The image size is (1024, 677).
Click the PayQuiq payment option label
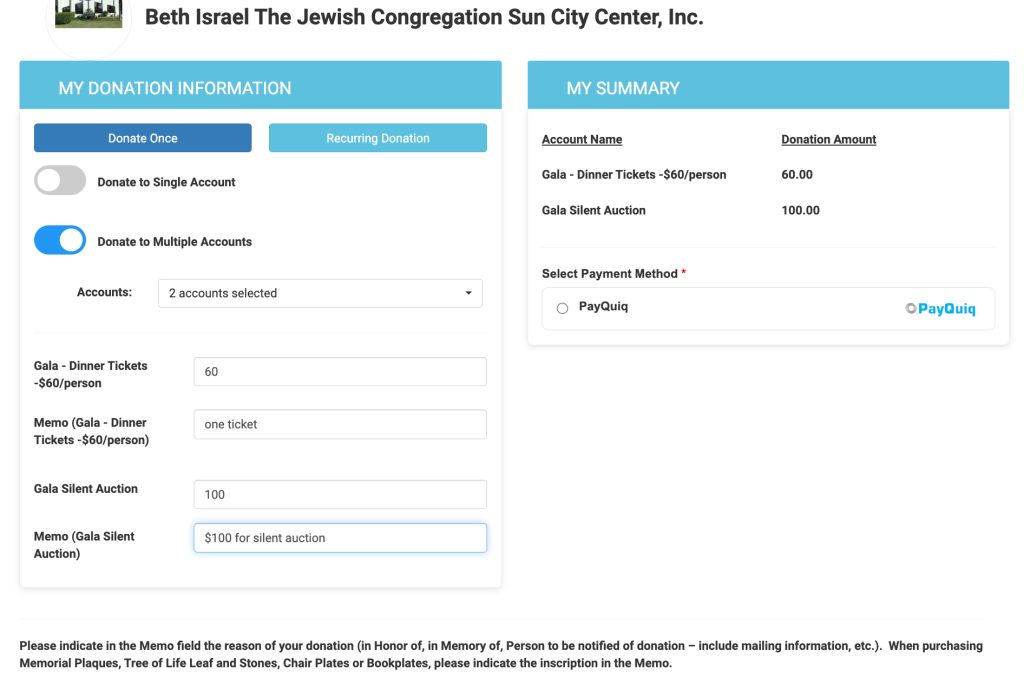coord(603,307)
